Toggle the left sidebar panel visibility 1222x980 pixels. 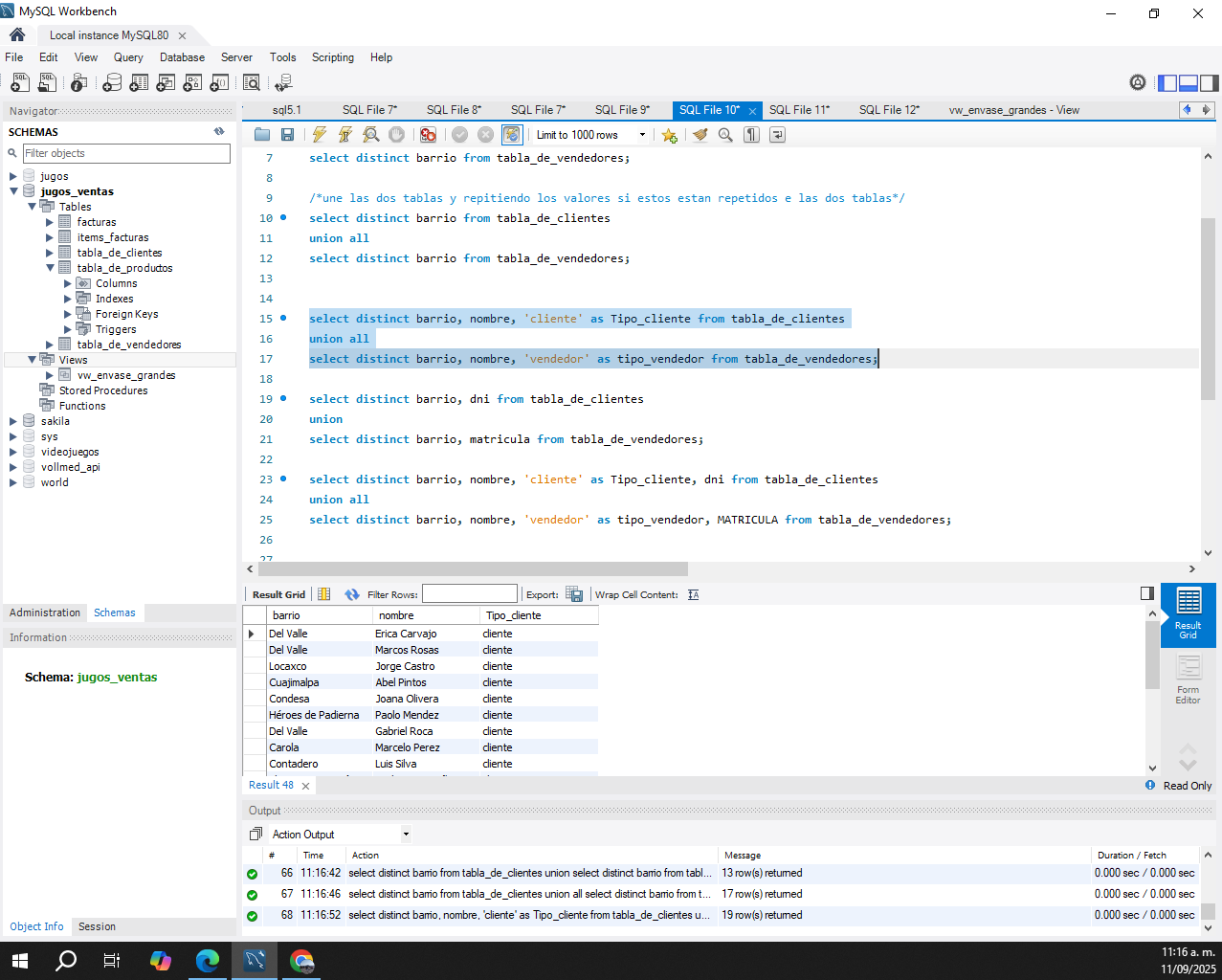click(1167, 82)
